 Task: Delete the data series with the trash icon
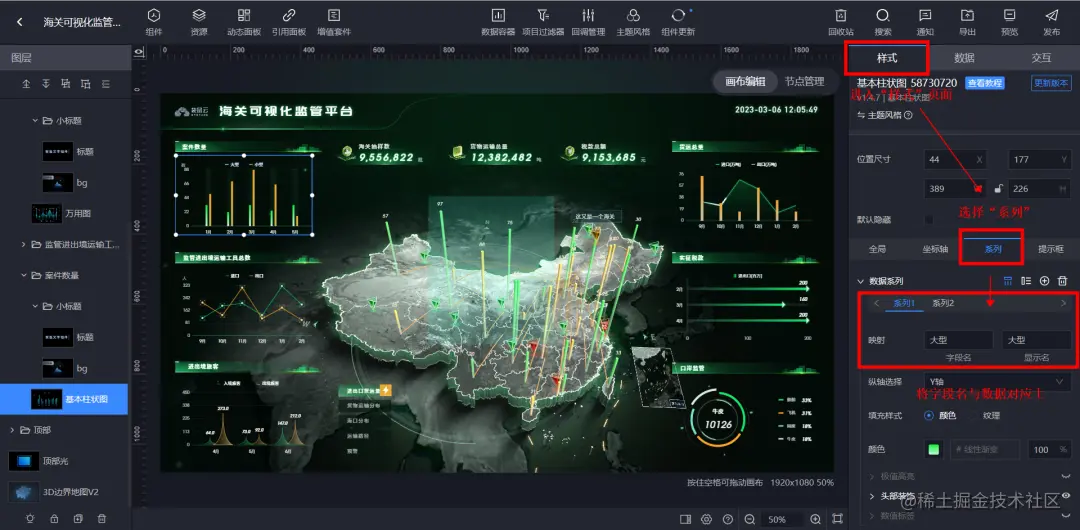click(1063, 281)
